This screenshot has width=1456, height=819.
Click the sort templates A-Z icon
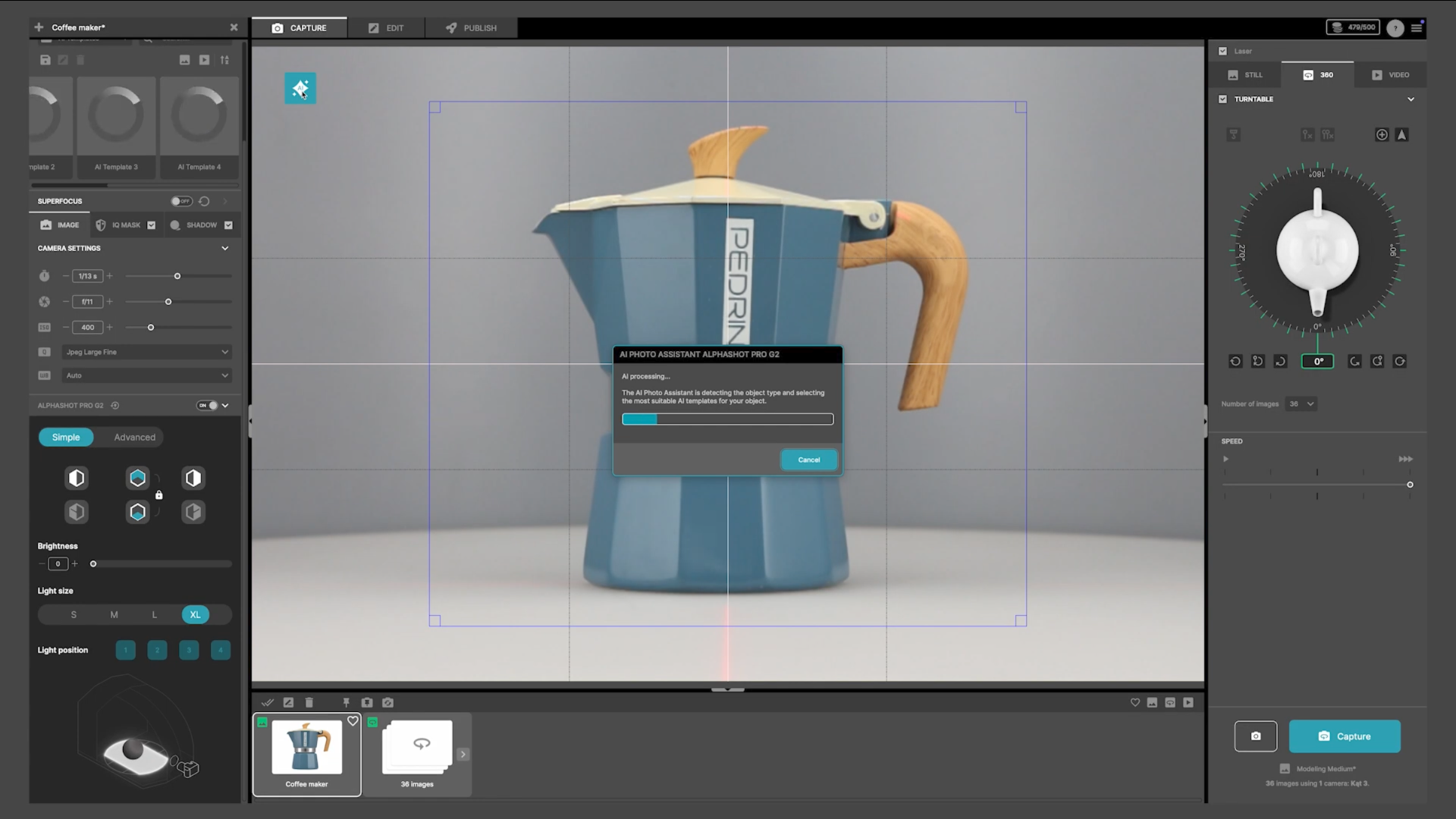coord(224,60)
